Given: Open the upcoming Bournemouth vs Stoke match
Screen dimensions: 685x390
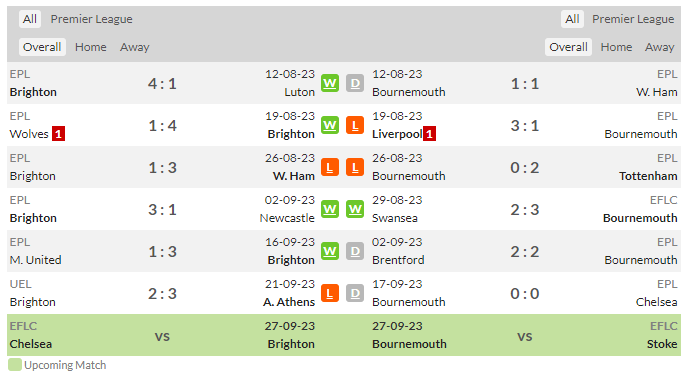Looking at the screenshot, I should click(x=525, y=335).
